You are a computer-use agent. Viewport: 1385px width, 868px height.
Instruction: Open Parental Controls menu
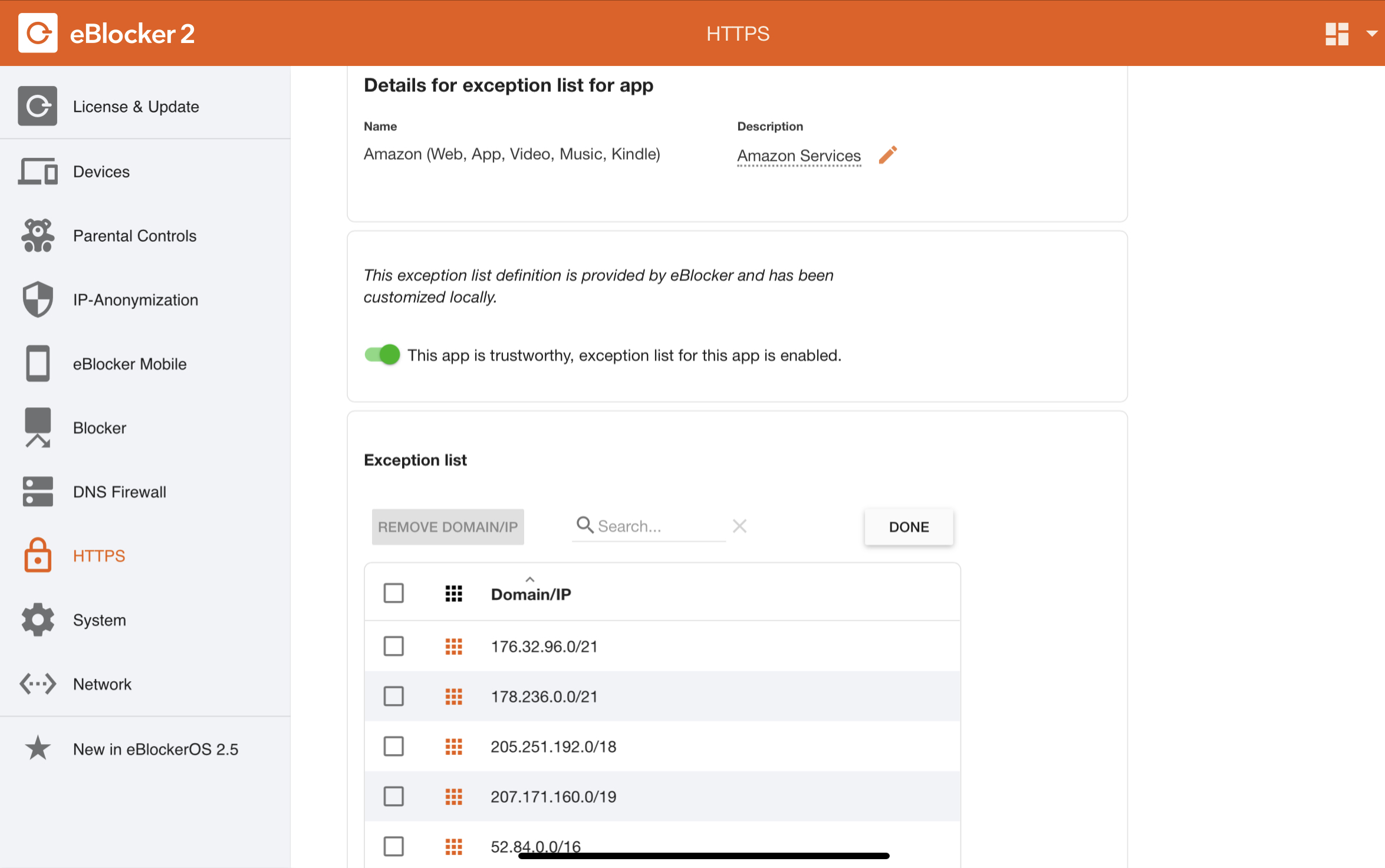(134, 236)
